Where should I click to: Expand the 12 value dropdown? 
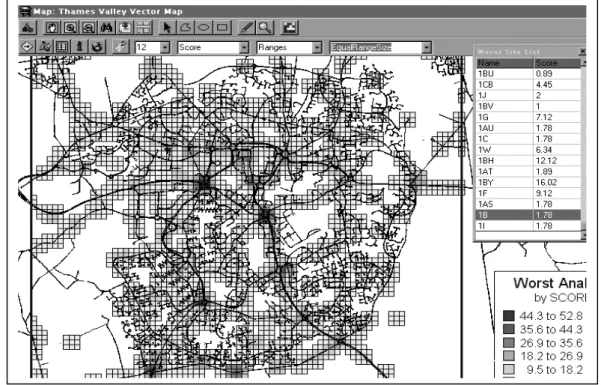165,48
